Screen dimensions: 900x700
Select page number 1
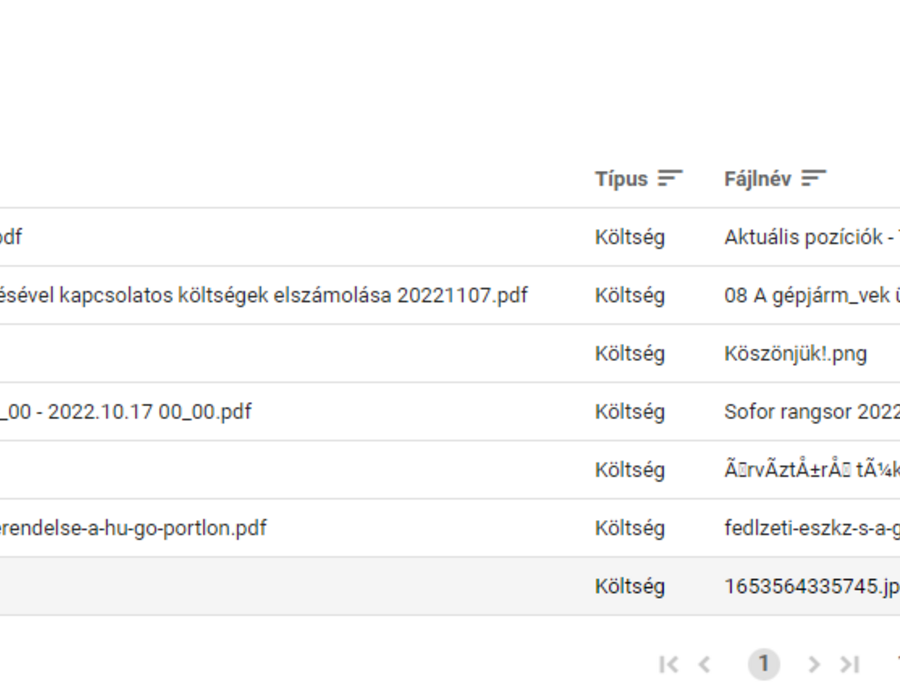pyautogui.click(x=763, y=664)
